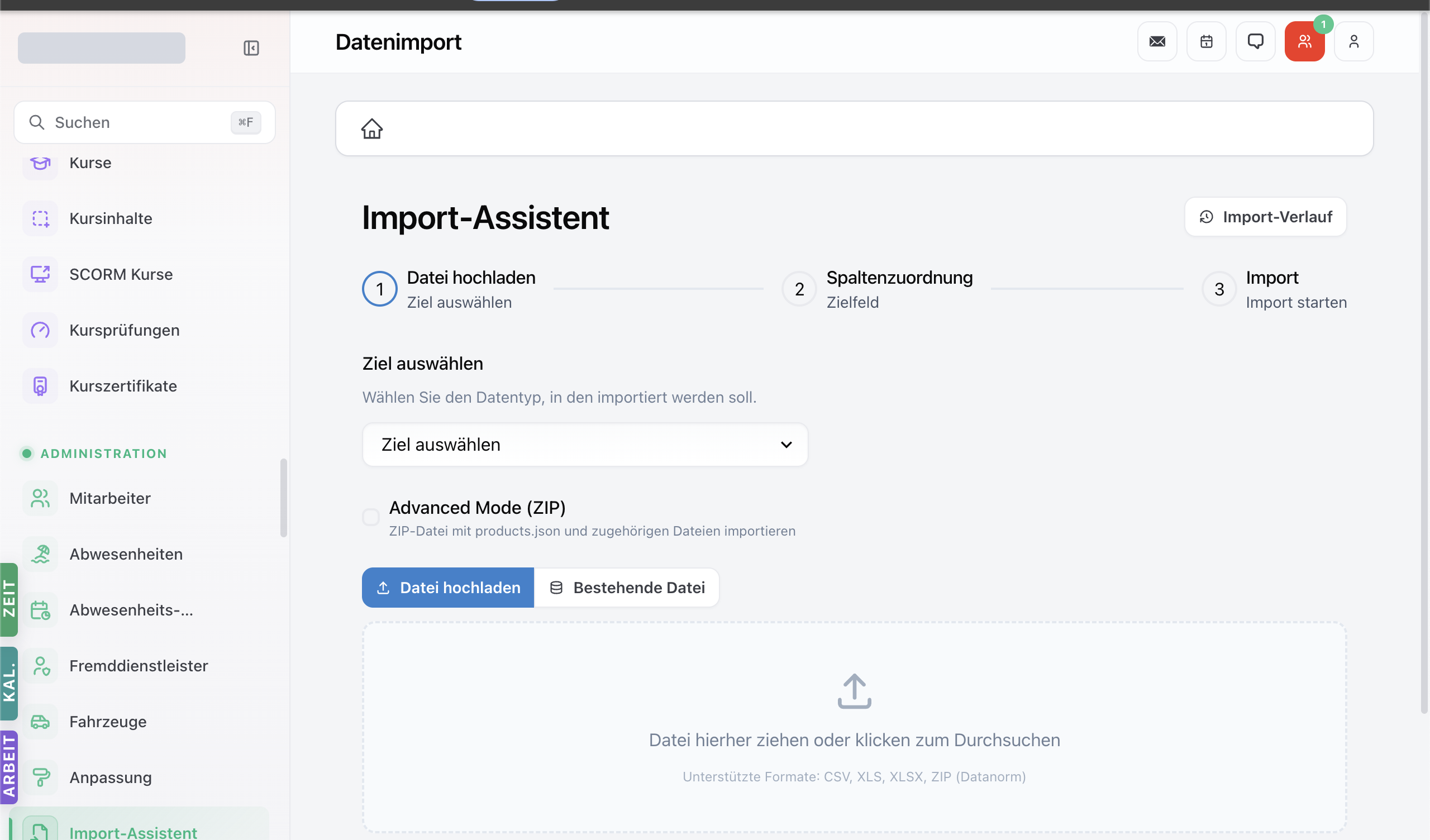Image resolution: width=1430 pixels, height=840 pixels.
Task: Click the Abwesenheits calendar-clock icon
Action: 40,610
